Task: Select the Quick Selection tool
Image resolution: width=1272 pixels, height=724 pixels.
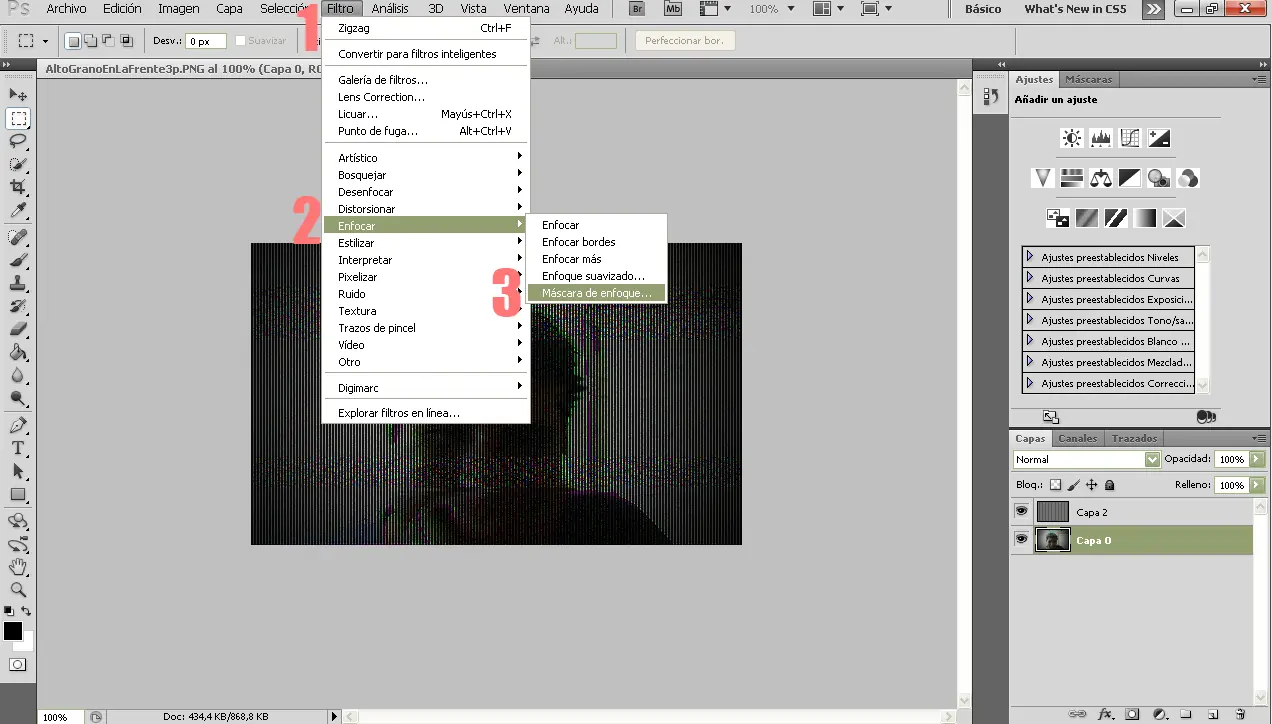Action: point(18,164)
